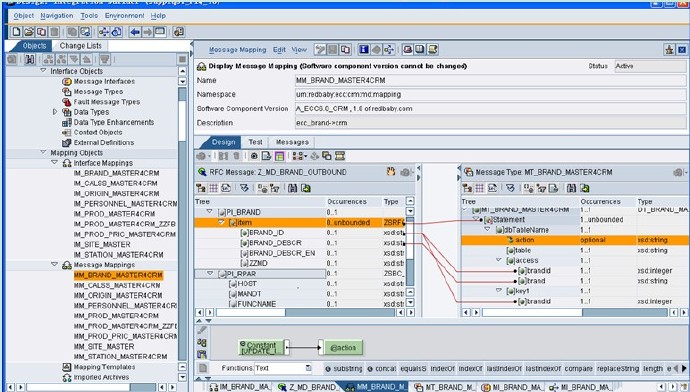
Task: Expand the Data Types node
Action: [55, 112]
